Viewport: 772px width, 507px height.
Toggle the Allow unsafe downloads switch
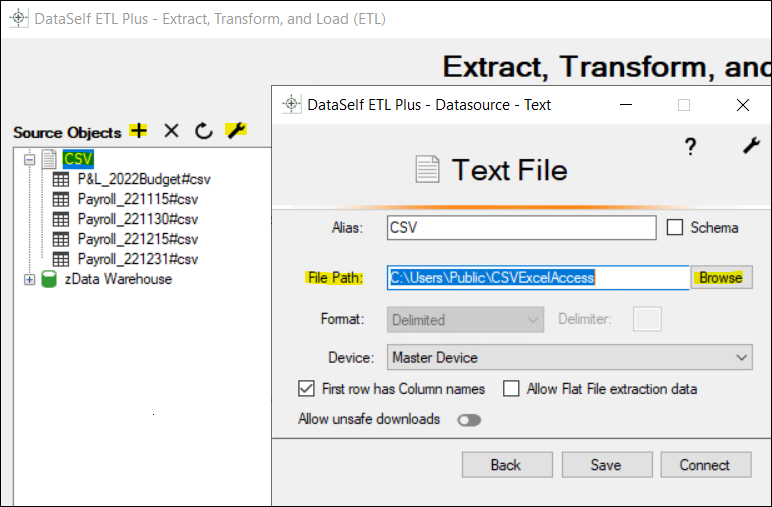click(469, 420)
